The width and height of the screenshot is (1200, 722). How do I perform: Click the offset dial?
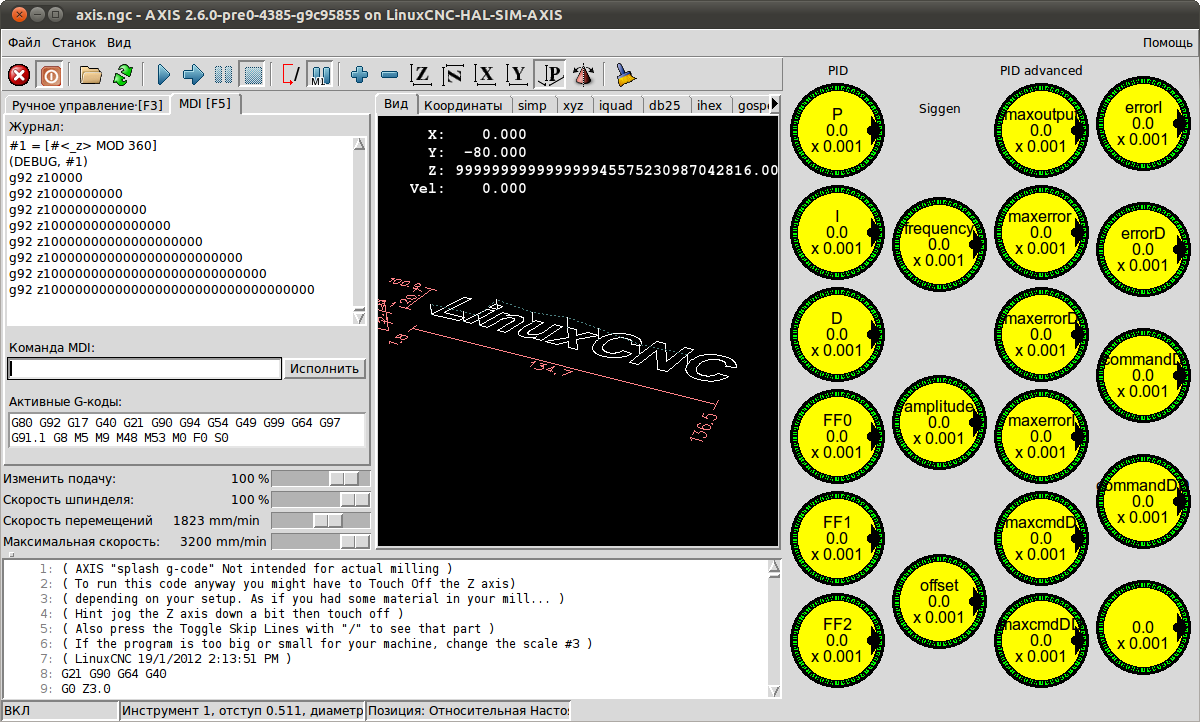[939, 602]
